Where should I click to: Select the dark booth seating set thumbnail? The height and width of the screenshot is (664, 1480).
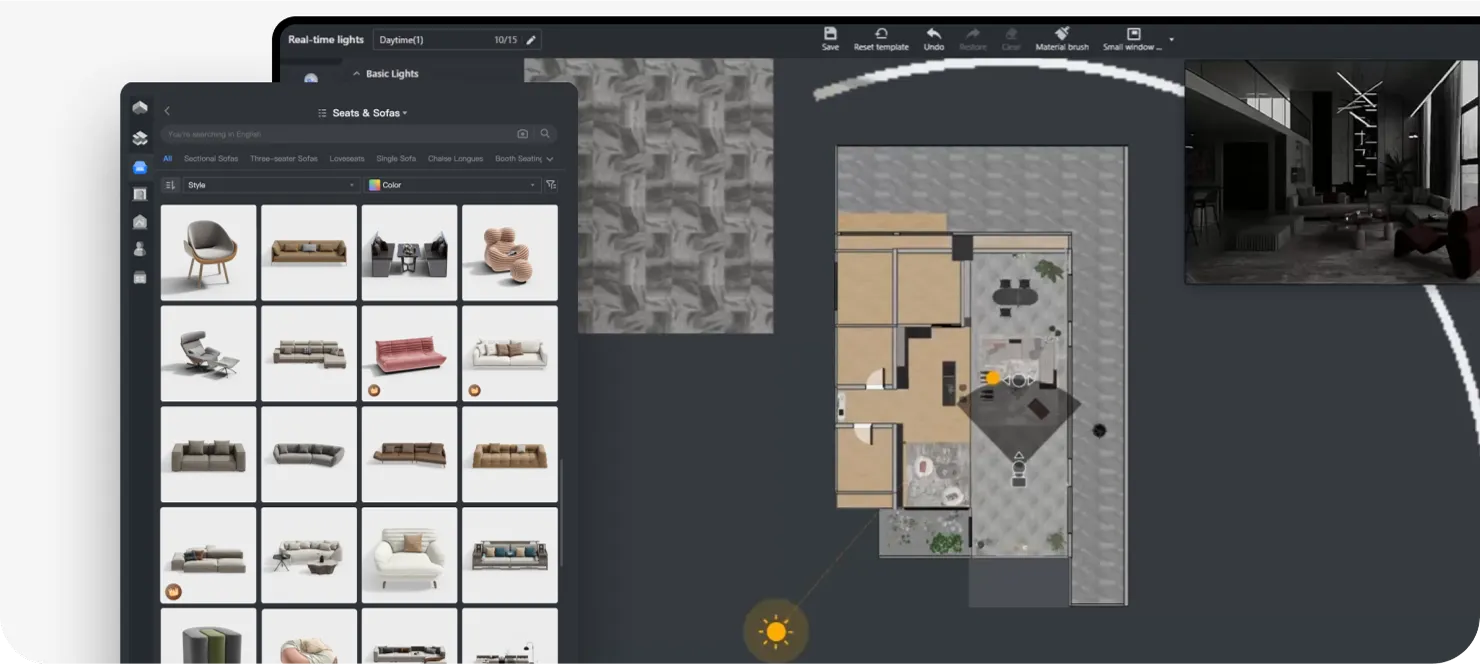pos(410,253)
